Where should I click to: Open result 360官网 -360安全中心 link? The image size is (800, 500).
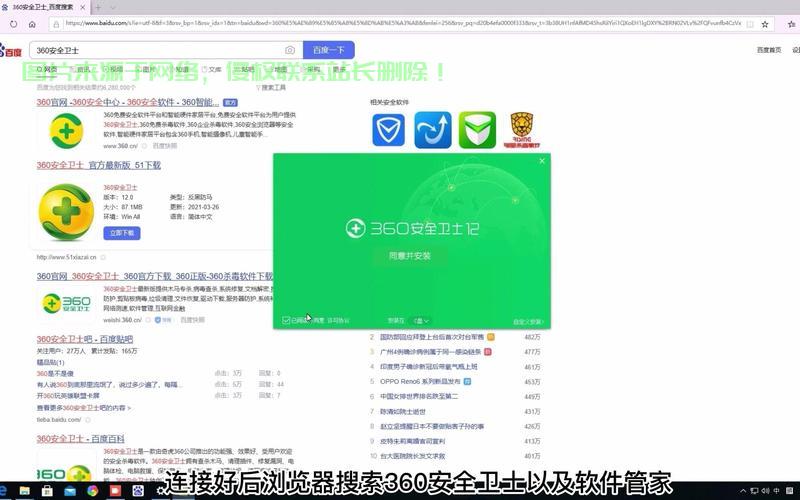click(128, 102)
